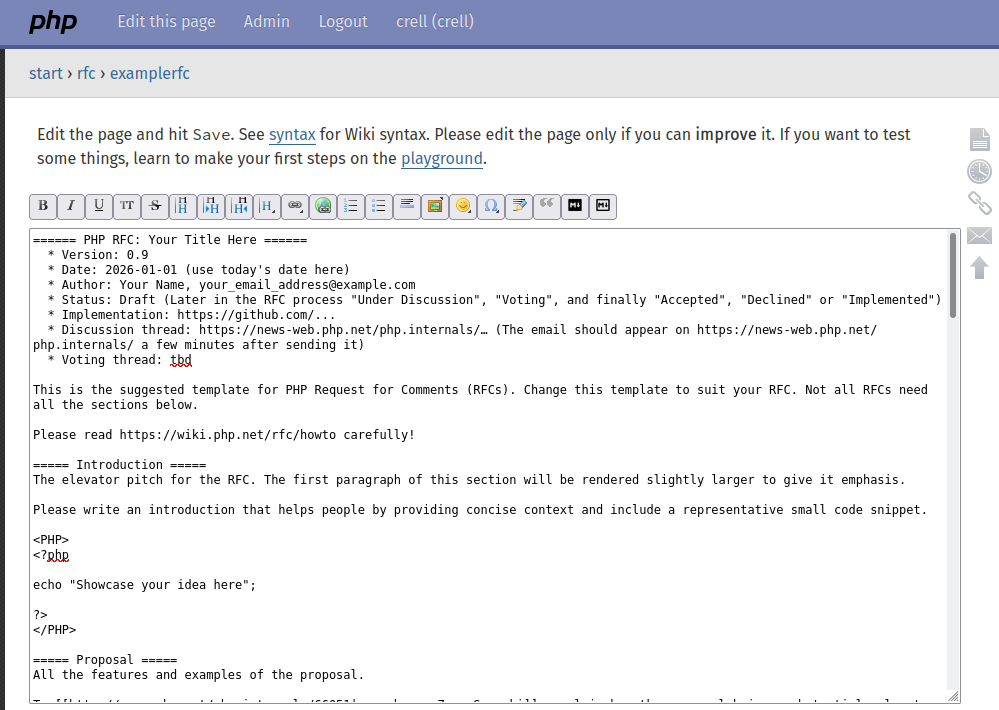Click the envelope subscribe icon
Image resolution: width=999 pixels, height=710 pixels.
point(979,236)
